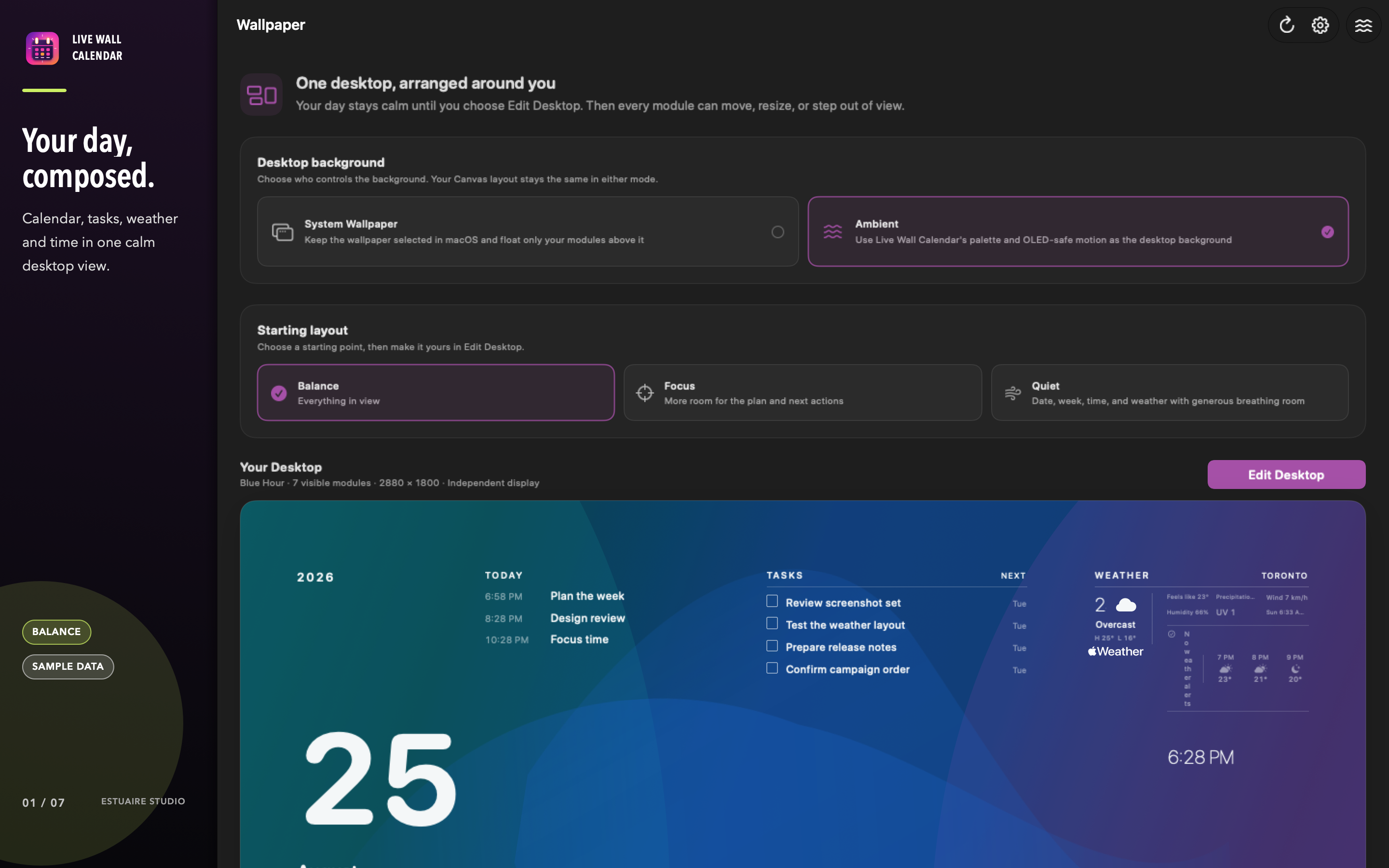Click the Focus time event
The image size is (1389, 868).
(579, 639)
